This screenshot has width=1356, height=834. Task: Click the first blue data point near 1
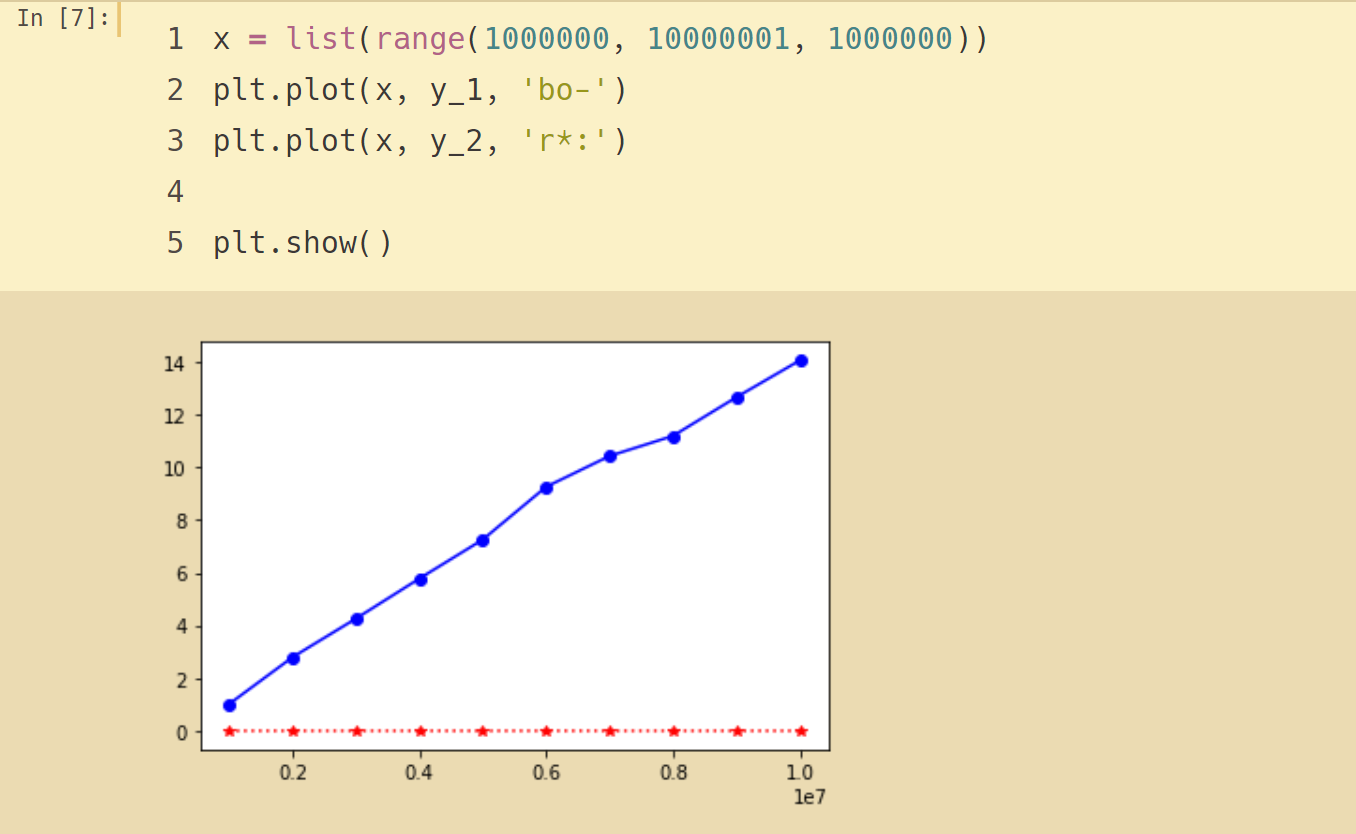(x=230, y=705)
